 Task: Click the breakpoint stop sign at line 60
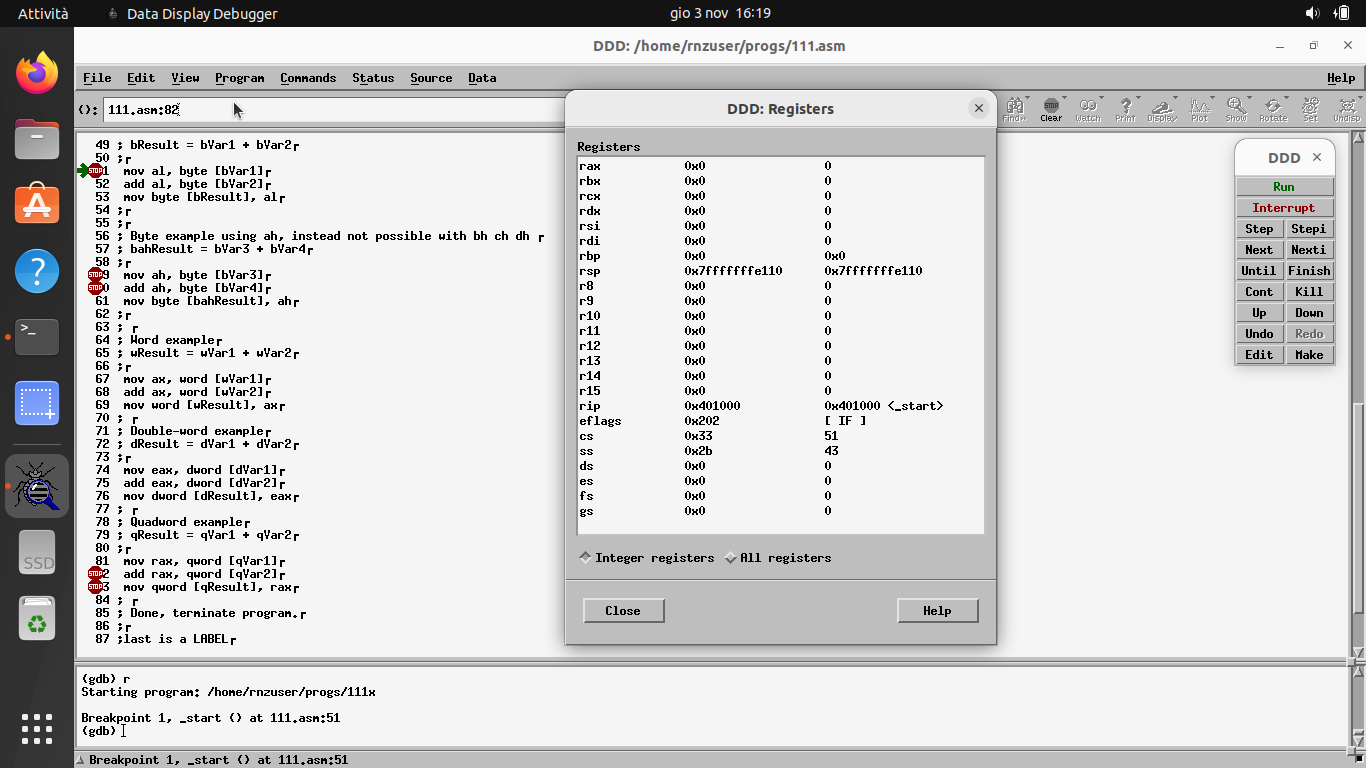(95, 288)
